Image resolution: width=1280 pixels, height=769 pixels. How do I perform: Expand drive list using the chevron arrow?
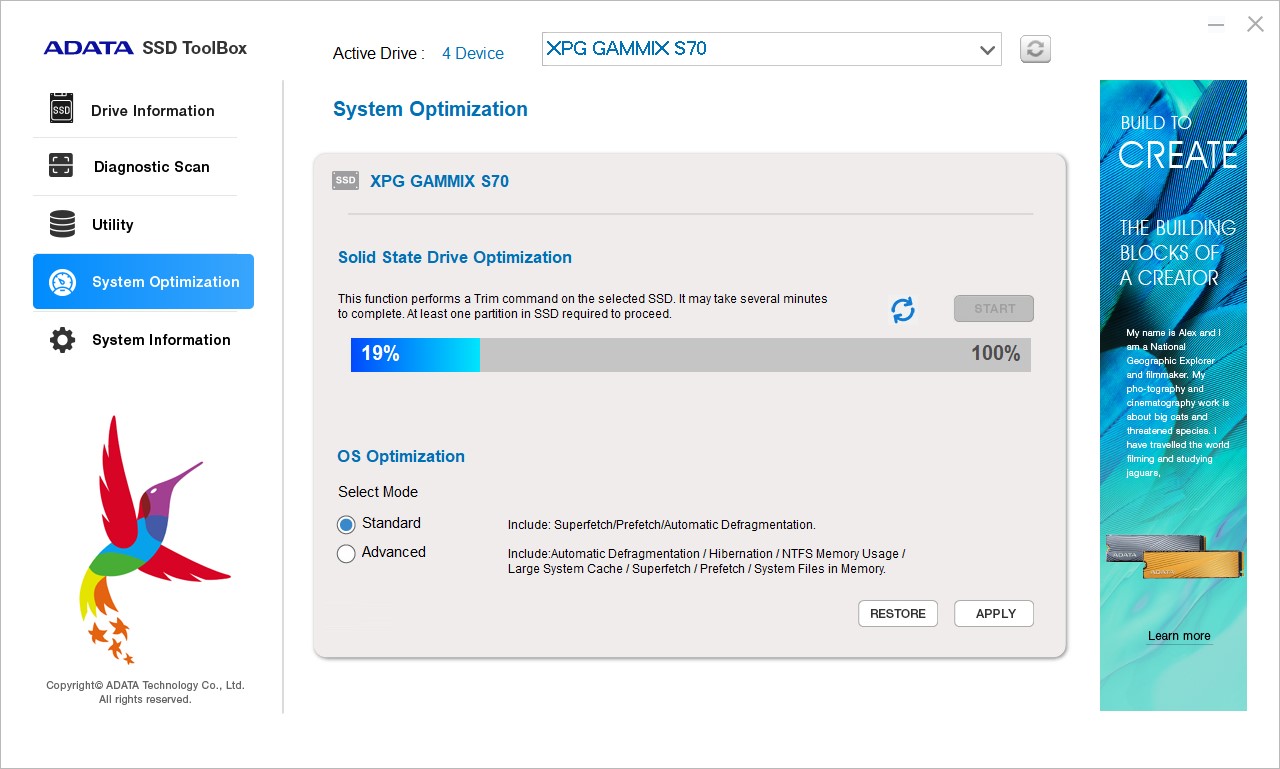click(x=987, y=49)
